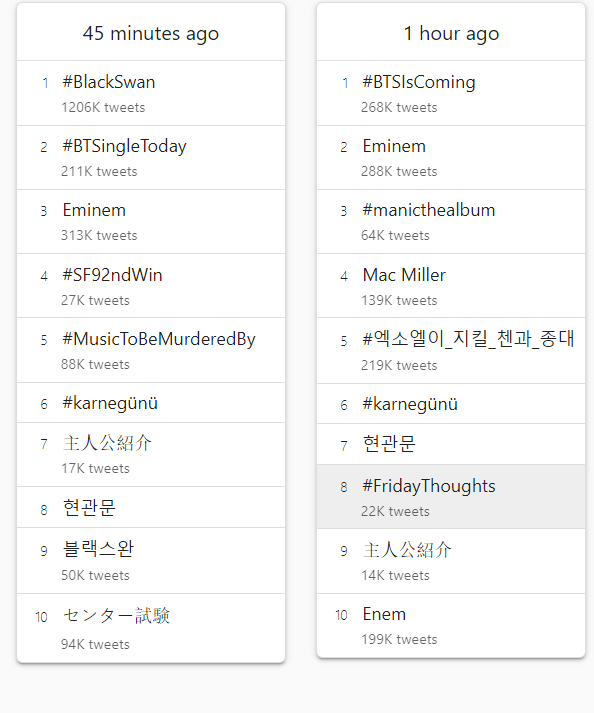This screenshot has width=594, height=713.
Task: Open 현관문 ranked 8 in 45 minutes list
Action: pos(151,507)
